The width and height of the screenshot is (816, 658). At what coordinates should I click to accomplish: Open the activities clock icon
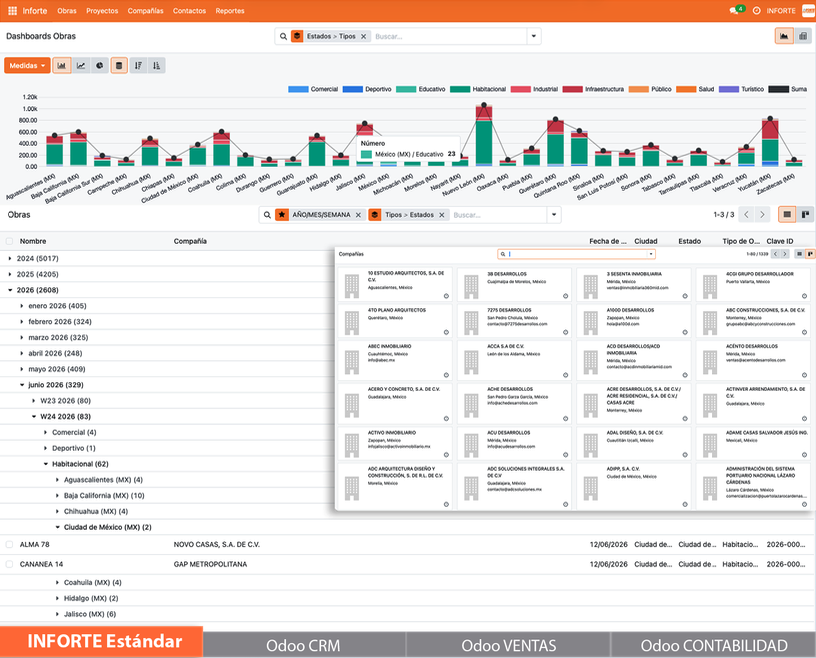click(x=757, y=10)
